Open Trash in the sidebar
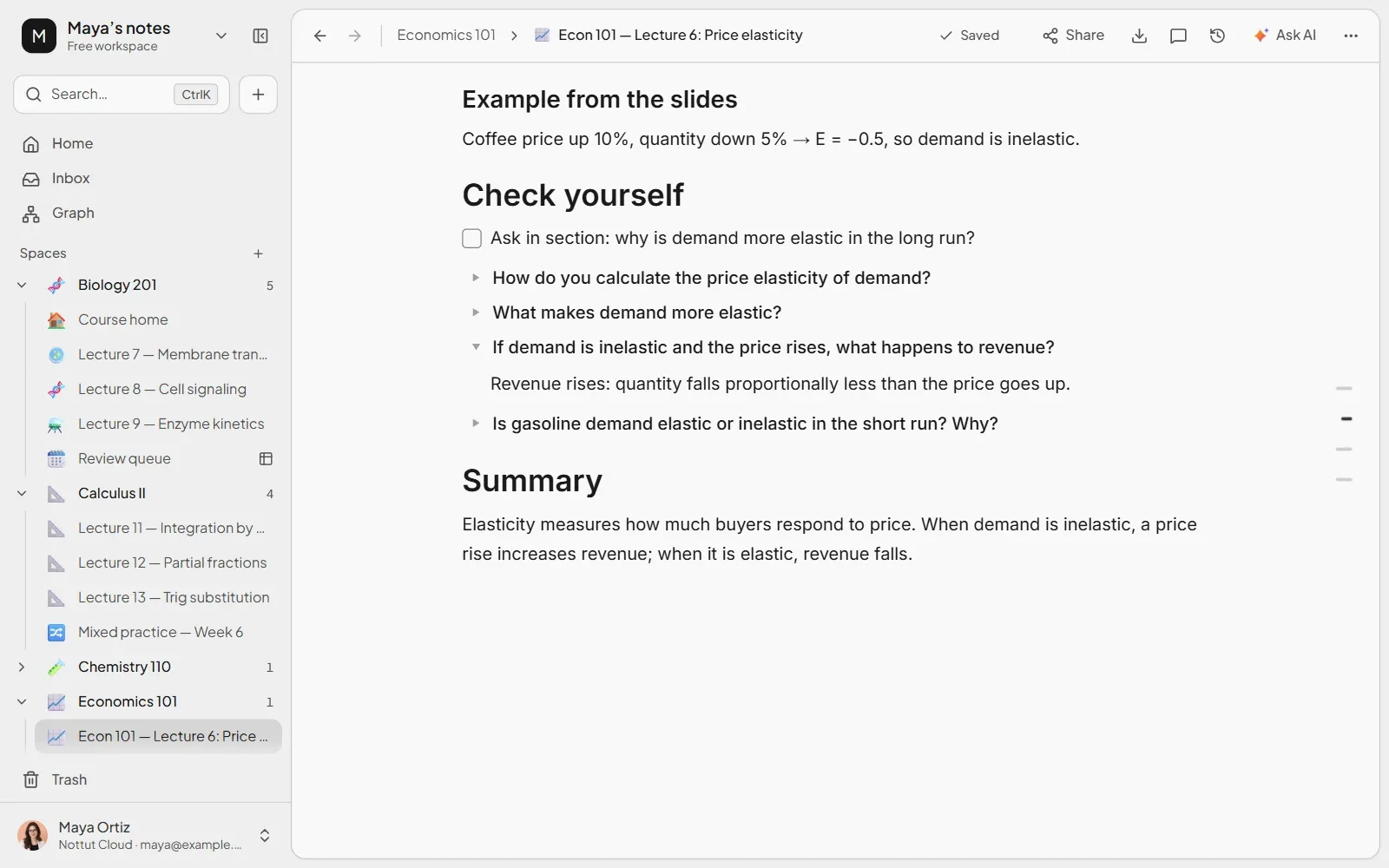The width and height of the screenshot is (1389, 868). point(146,779)
